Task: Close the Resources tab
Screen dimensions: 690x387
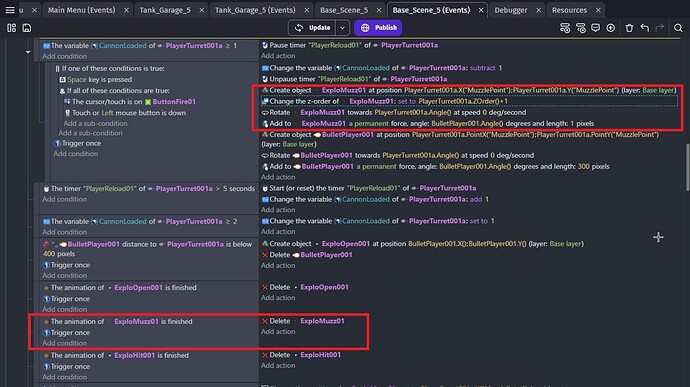Action: pyautogui.click(x=598, y=10)
